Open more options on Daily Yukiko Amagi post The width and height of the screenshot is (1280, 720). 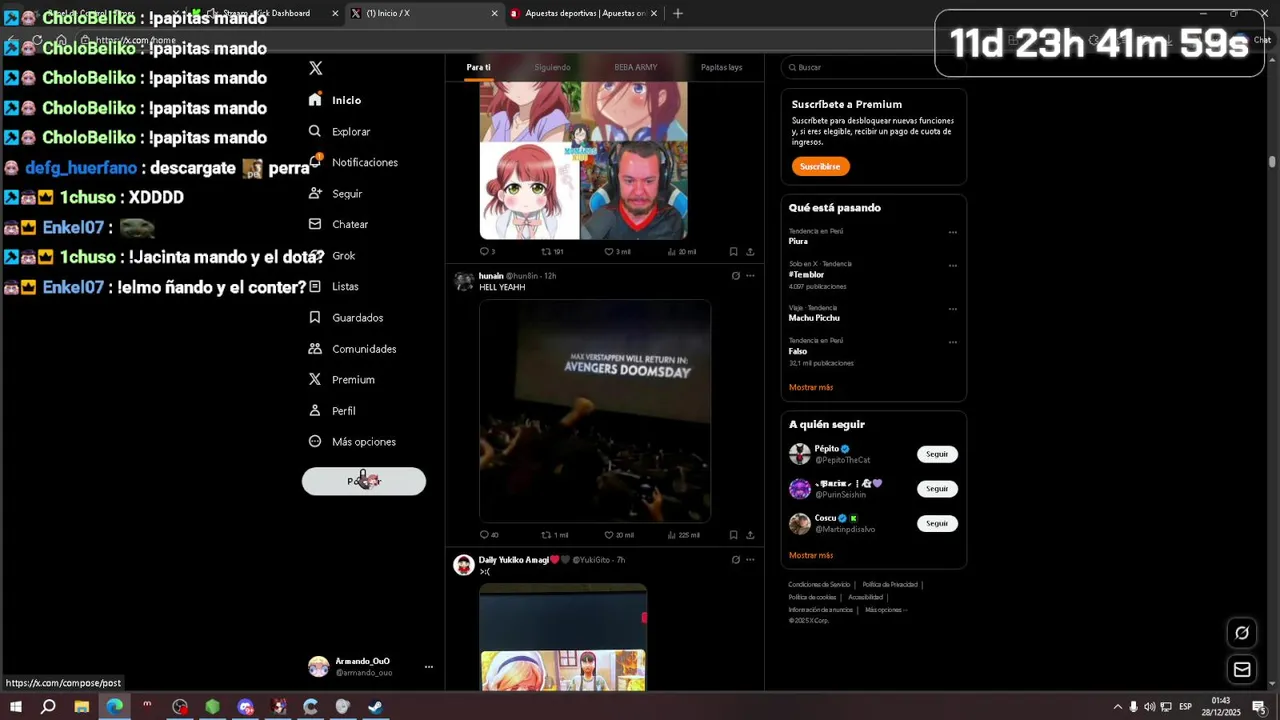(750, 560)
